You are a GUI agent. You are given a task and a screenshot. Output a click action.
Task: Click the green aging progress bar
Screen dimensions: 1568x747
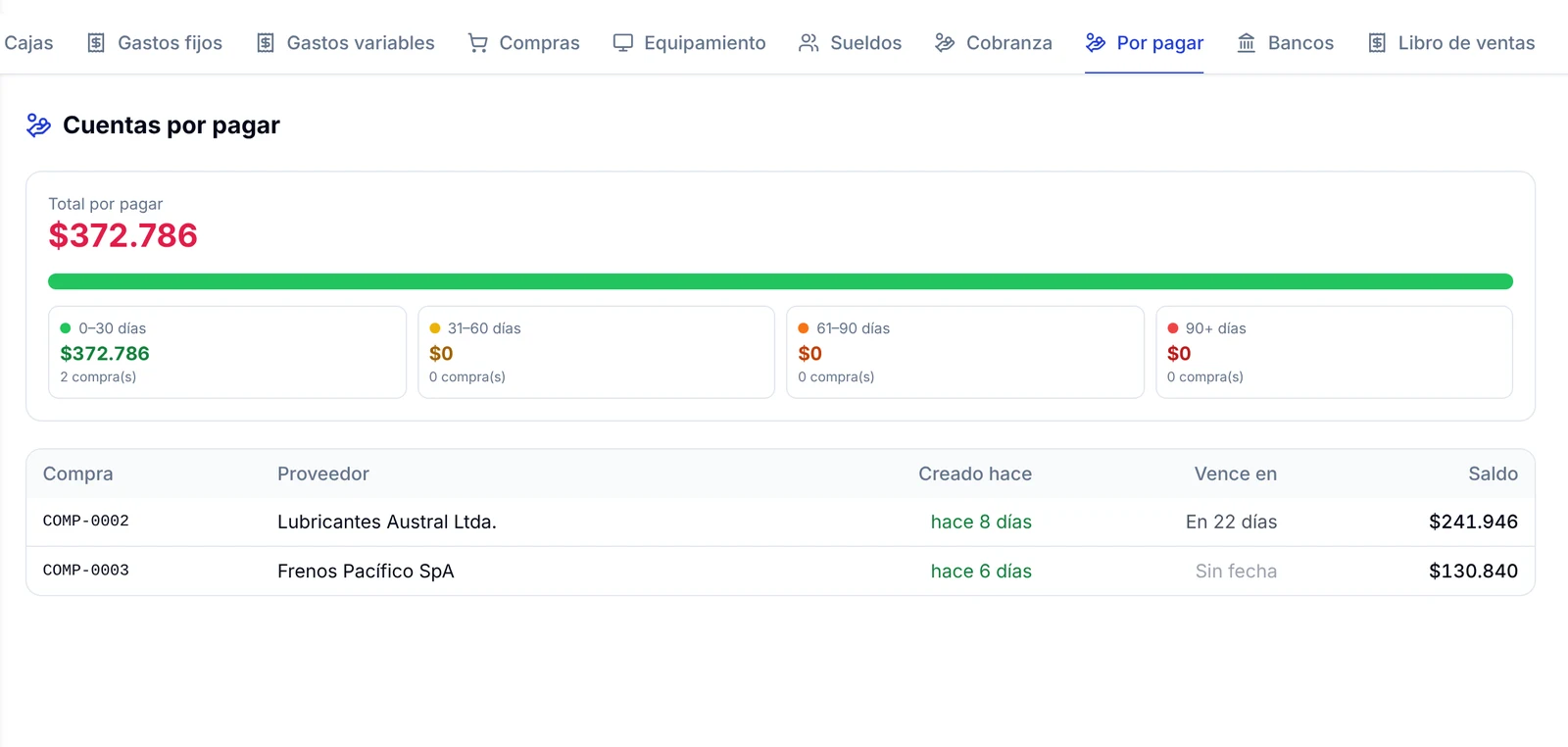[780, 281]
